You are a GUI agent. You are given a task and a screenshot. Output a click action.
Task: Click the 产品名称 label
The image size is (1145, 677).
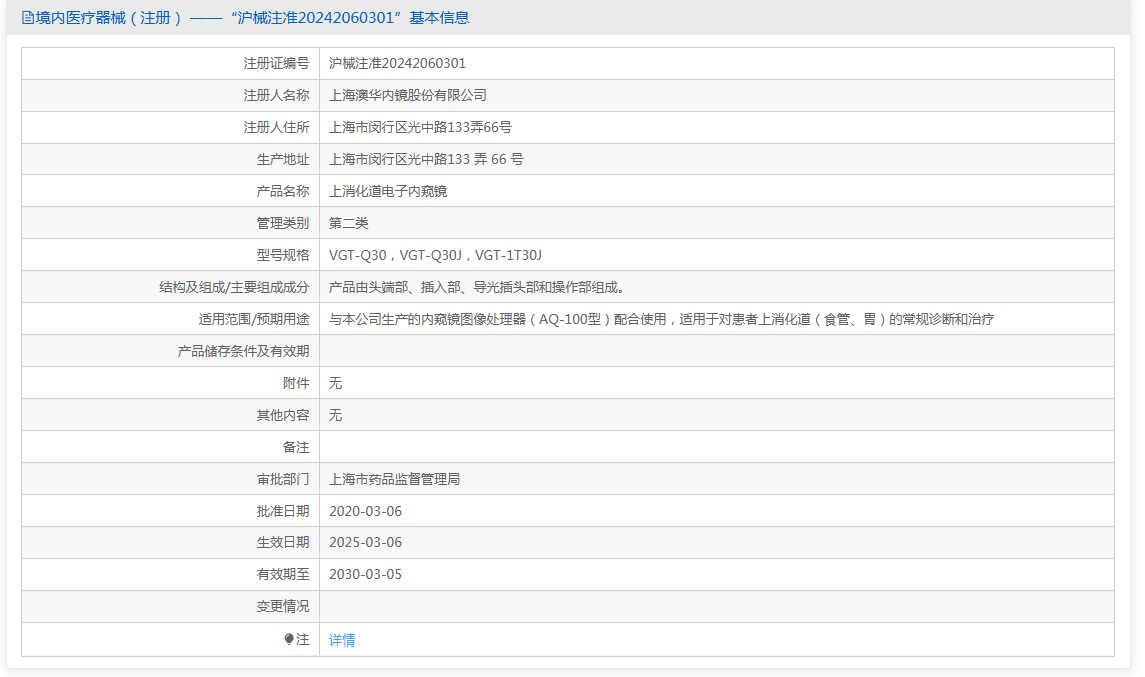click(x=283, y=191)
